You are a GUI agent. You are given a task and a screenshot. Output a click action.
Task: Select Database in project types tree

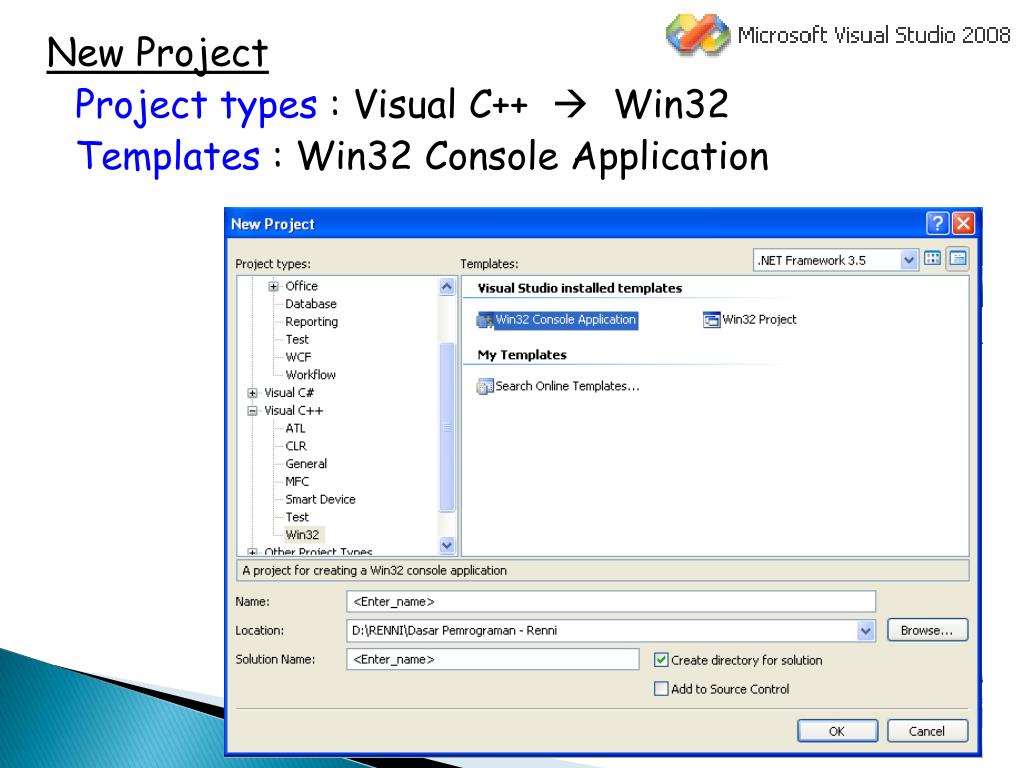point(311,304)
